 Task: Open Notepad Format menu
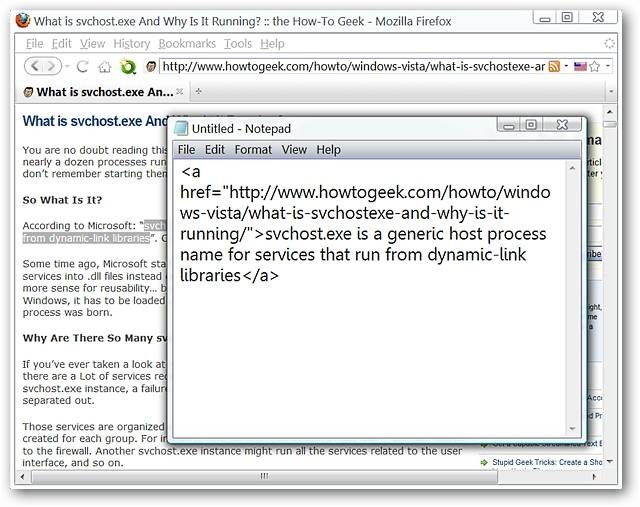click(253, 149)
